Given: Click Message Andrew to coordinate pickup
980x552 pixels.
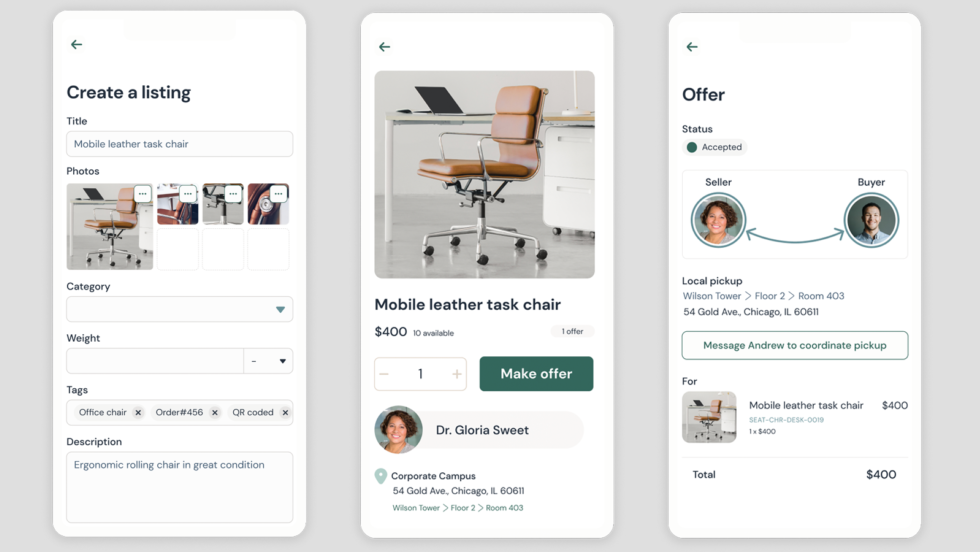Looking at the screenshot, I should (x=794, y=345).
